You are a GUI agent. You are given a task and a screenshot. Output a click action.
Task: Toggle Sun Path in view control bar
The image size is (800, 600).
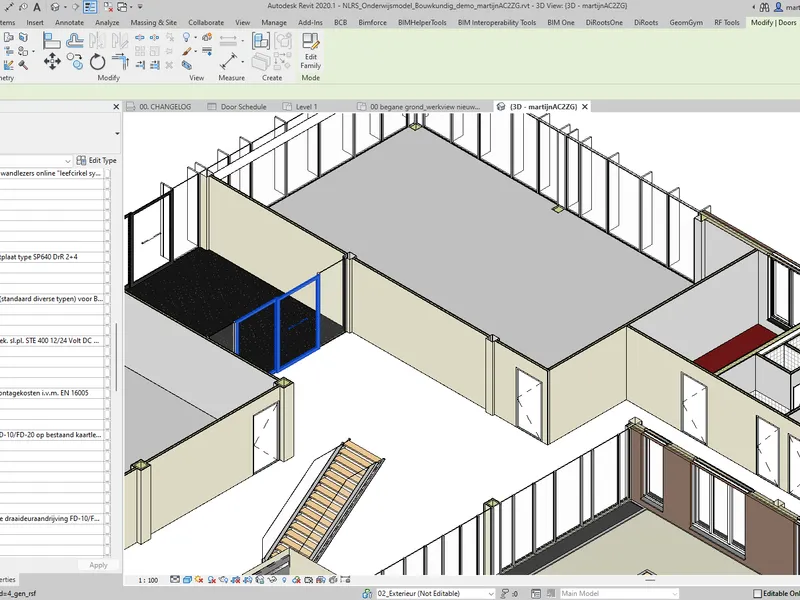click(x=199, y=580)
